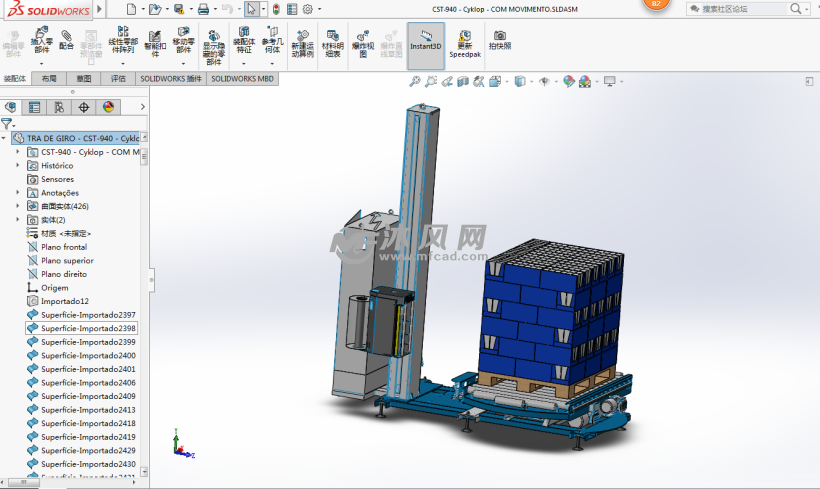This screenshot has height=489, width=820.
Task: Click the Open file folder icon
Action: point(154,9)
